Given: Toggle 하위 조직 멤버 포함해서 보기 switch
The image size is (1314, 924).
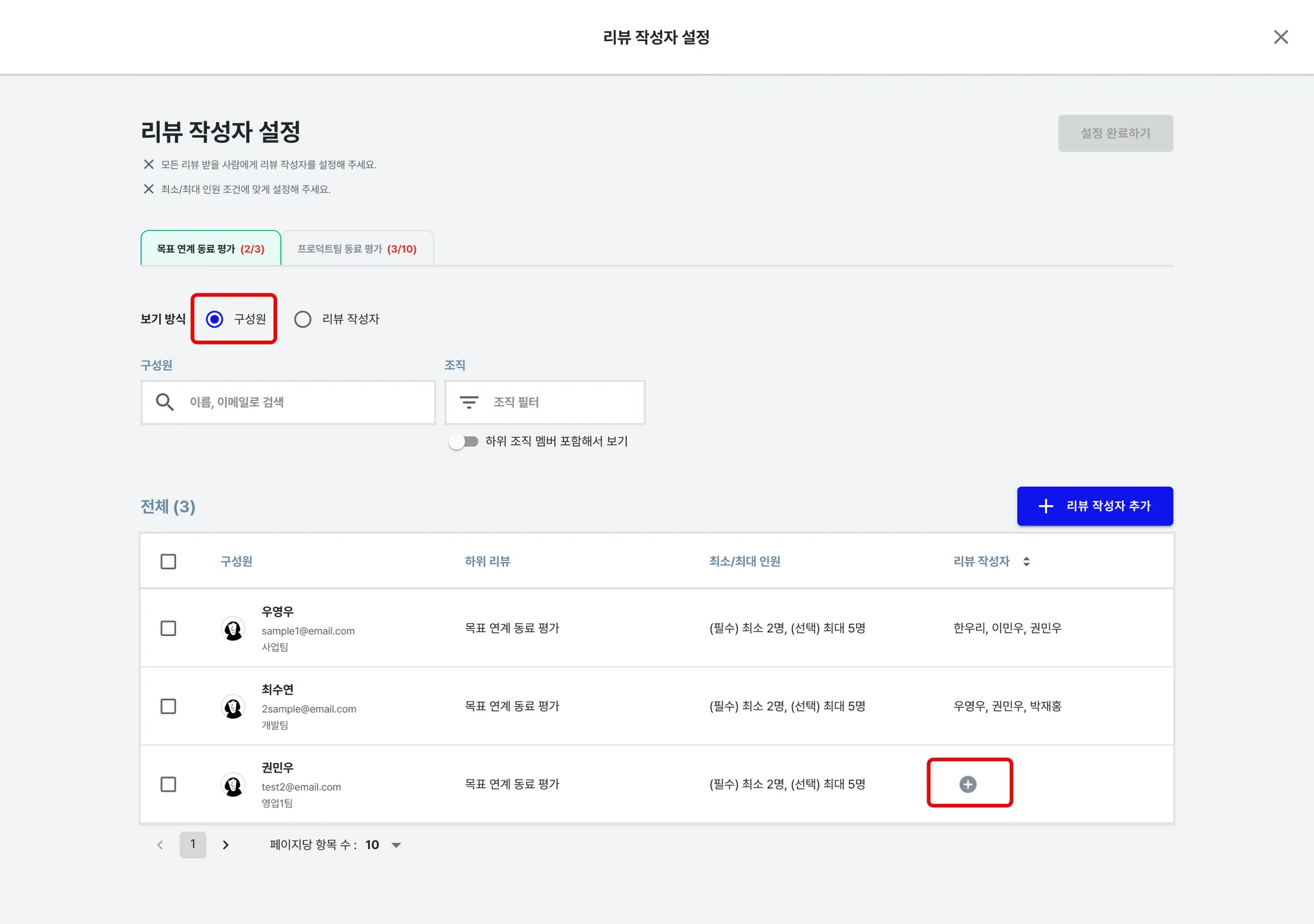Looking at the screenshot, I should pyautogui.click(x=465, y=441).
